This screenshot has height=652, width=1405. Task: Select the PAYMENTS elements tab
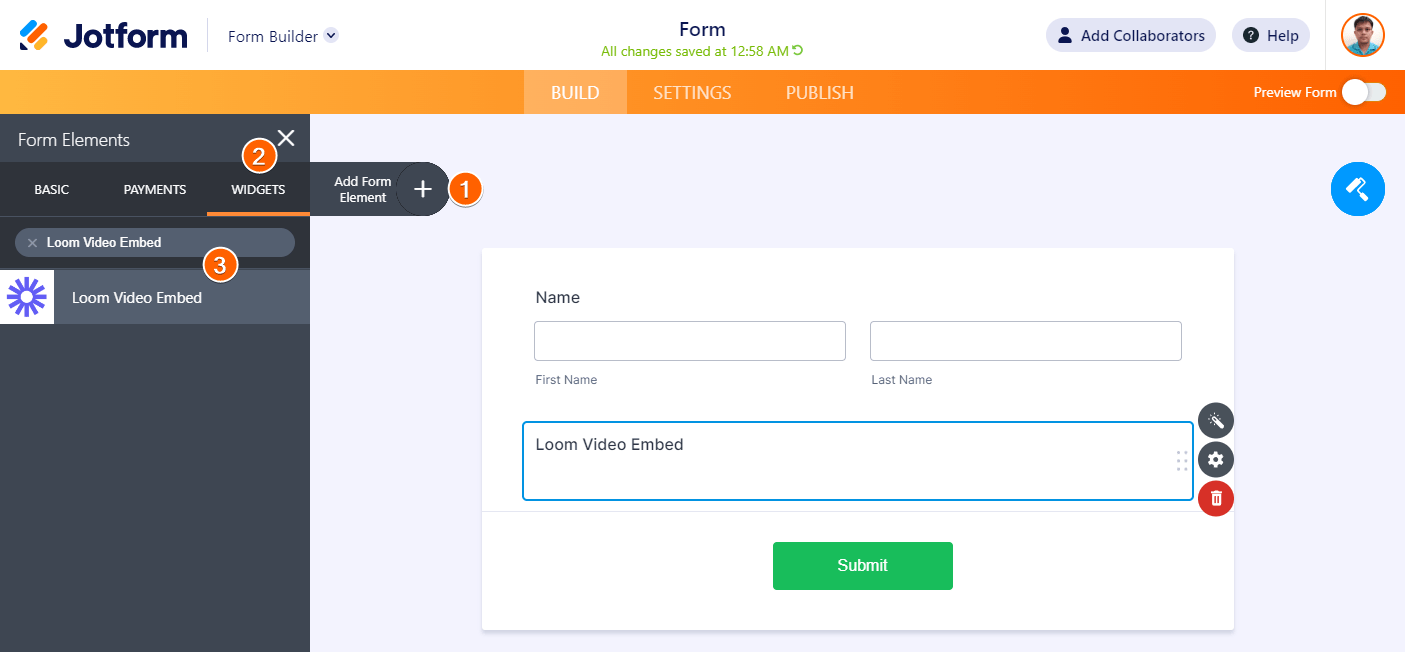pyautogui.click(x=155, y=189)
